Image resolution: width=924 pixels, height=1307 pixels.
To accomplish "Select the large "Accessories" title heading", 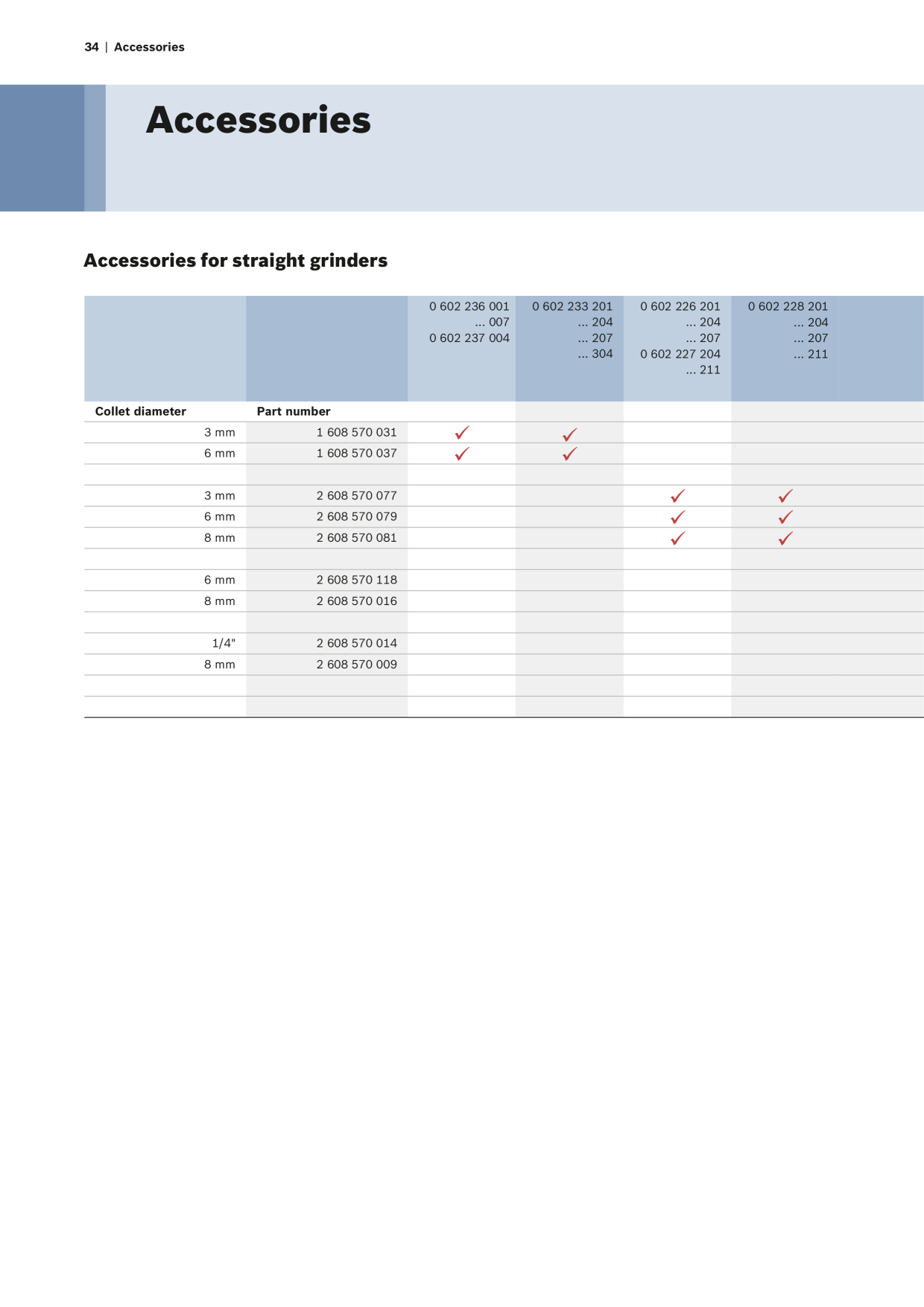I will [x=258, y=120].
